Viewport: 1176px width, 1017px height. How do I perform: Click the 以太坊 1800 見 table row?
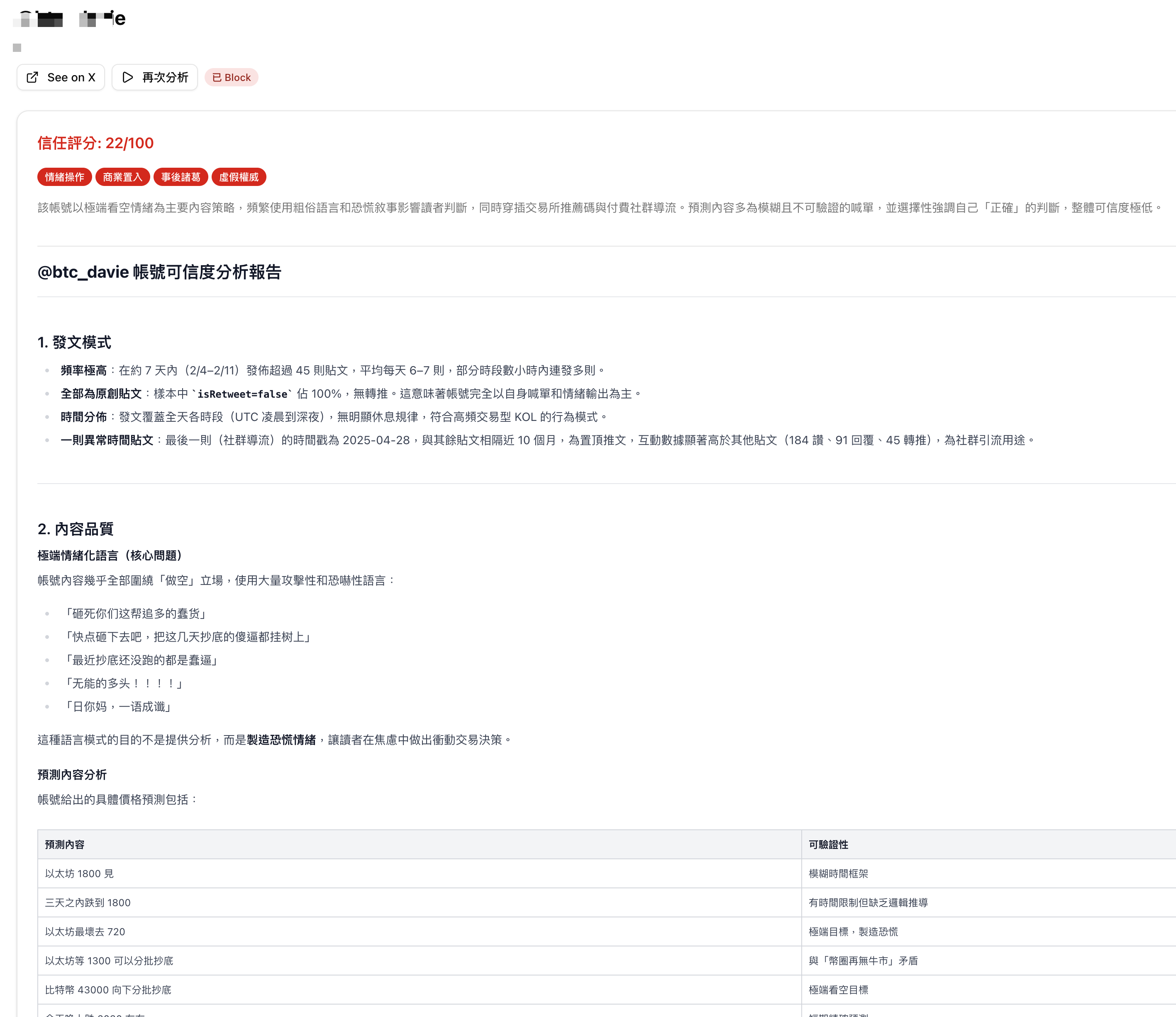[x=79, y=874]
